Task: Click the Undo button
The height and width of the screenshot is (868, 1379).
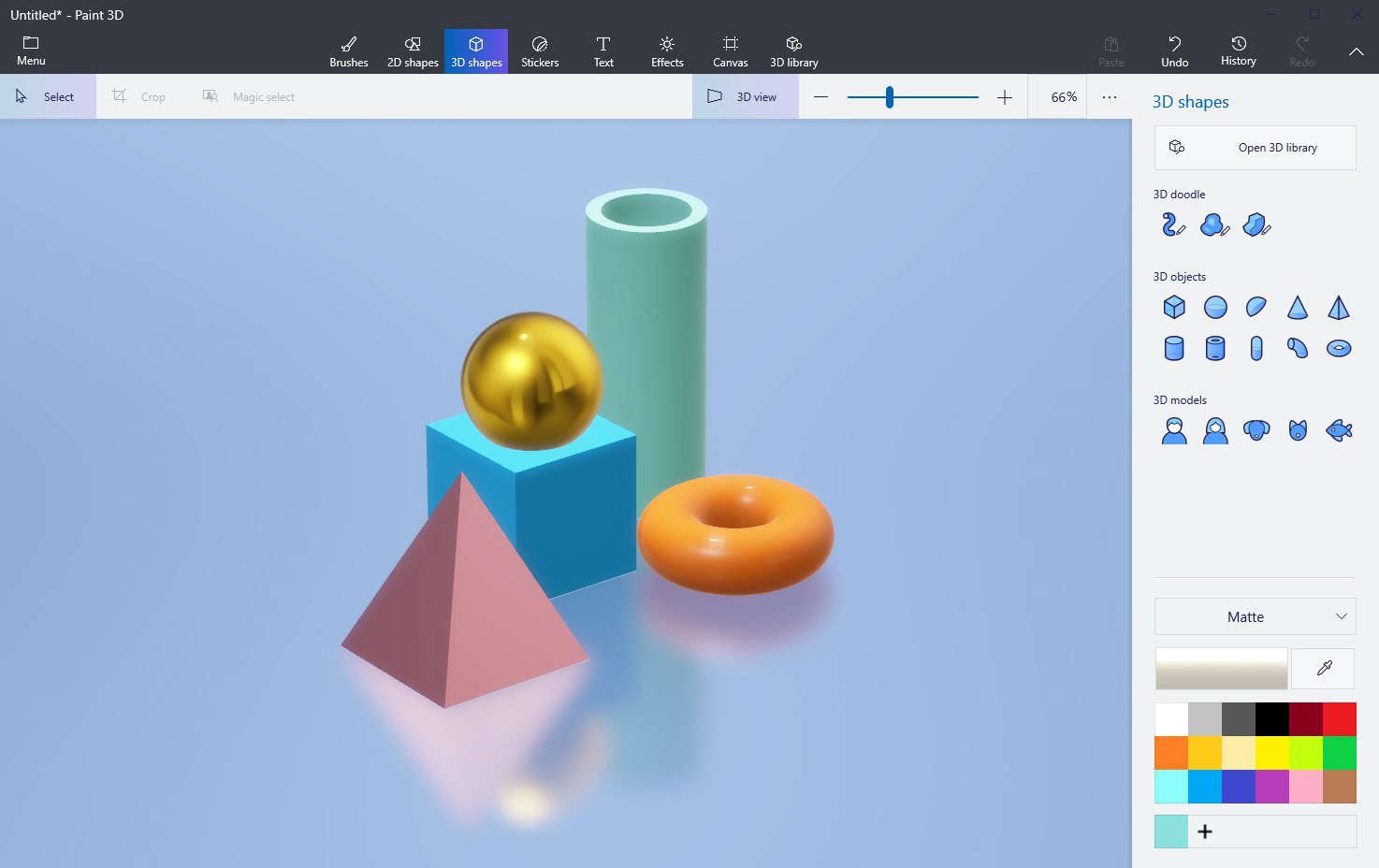Action: pos(1174,51)
